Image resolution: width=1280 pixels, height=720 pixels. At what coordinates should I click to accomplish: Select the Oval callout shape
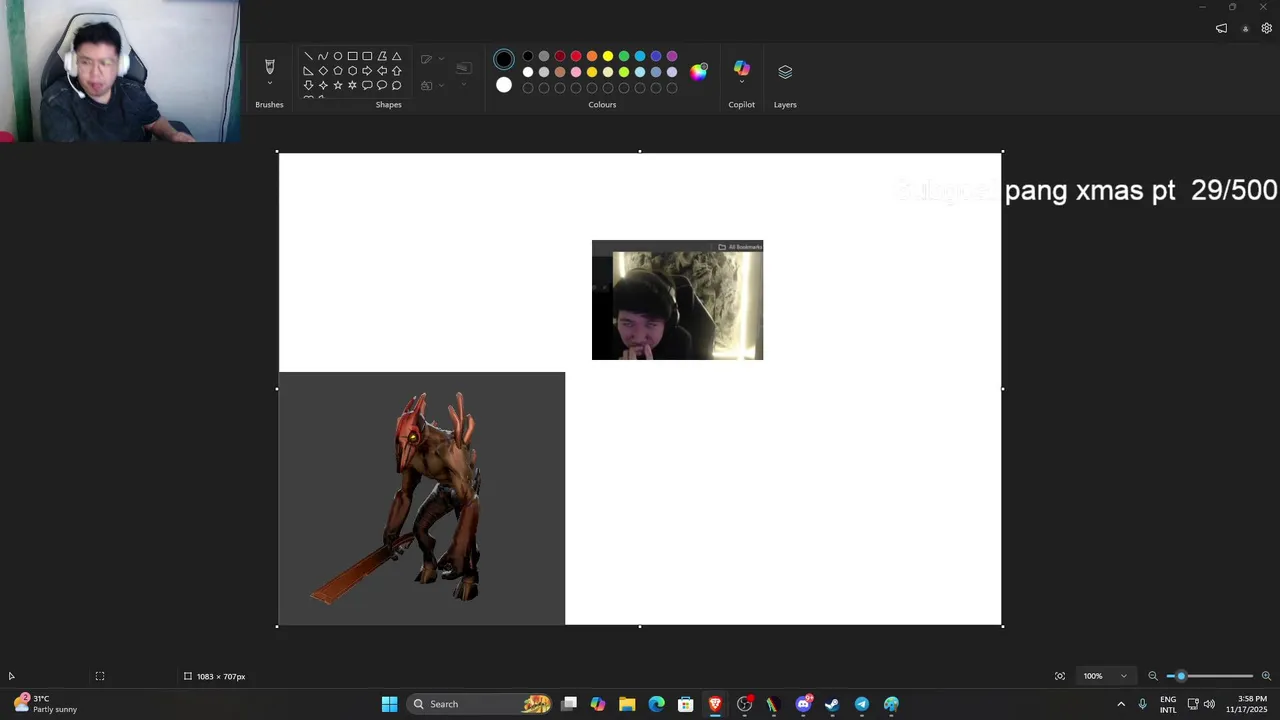click(382, 85)
